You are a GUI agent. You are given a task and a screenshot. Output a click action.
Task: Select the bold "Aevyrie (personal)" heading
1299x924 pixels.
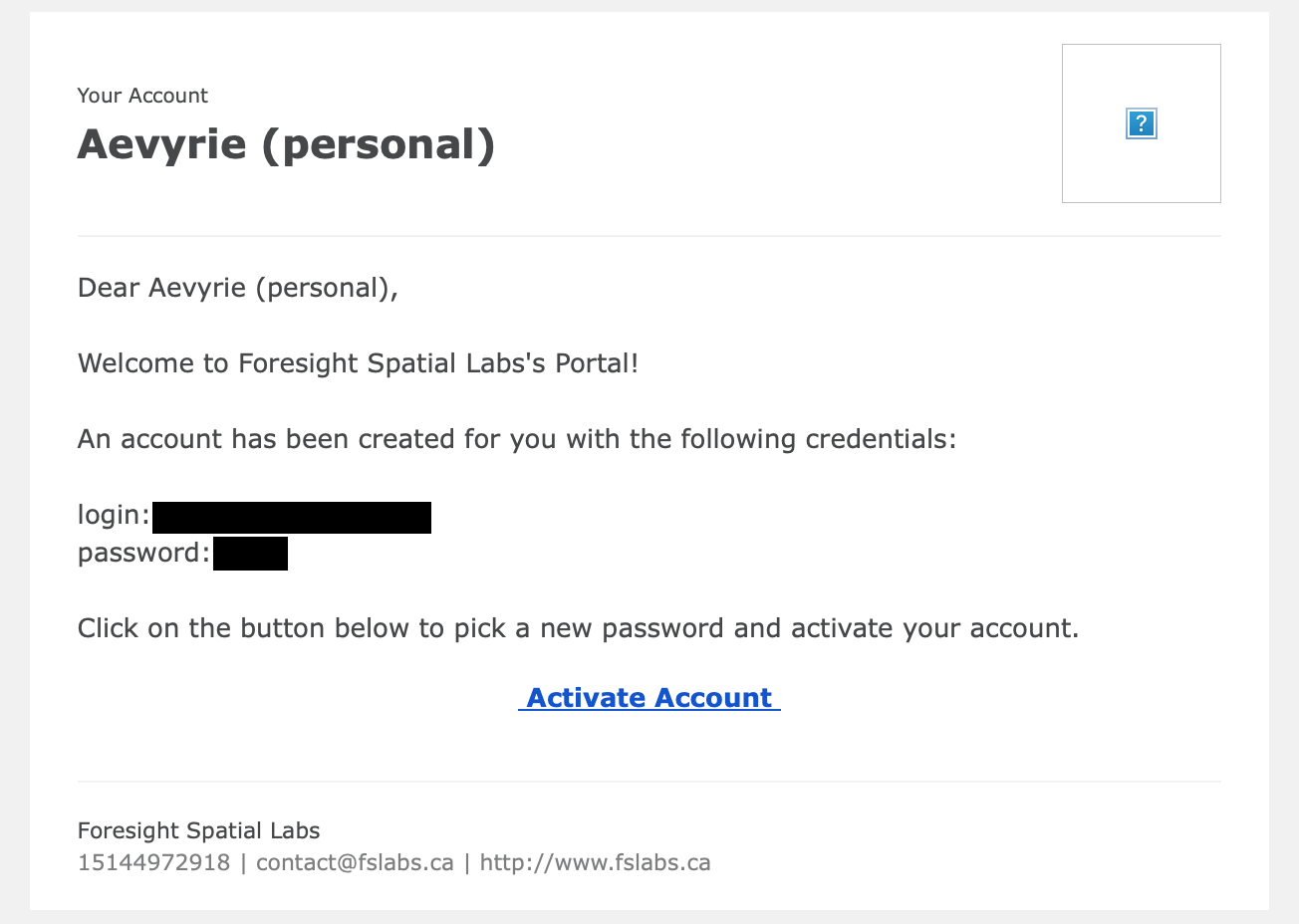click(286, 144)
